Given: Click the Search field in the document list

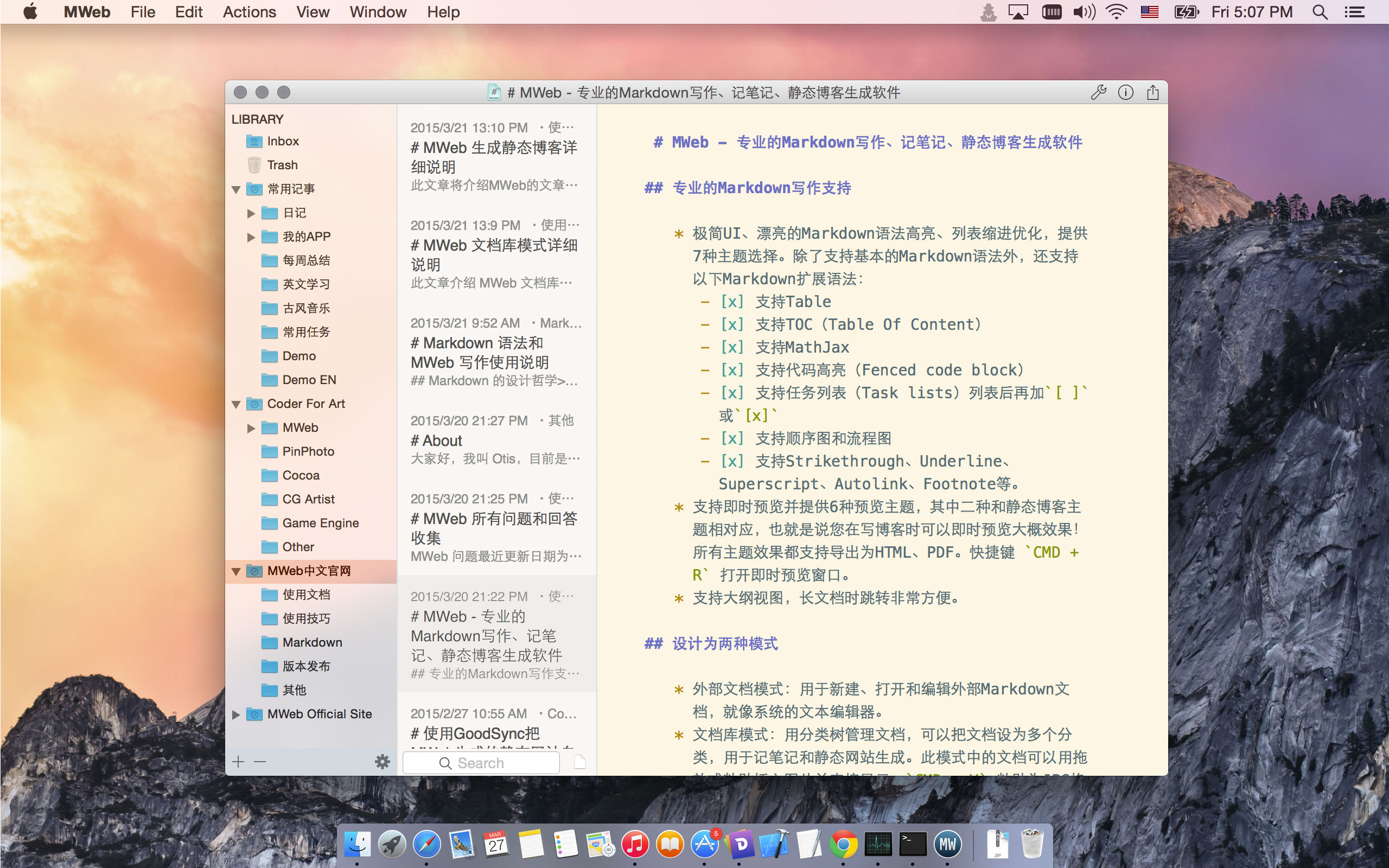Looking at the screenshot, I should [481, 763].
